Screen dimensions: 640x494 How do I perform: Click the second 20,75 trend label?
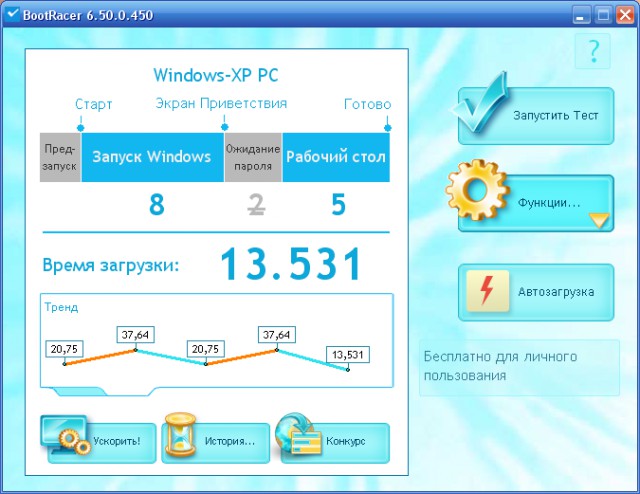[205, 349]
